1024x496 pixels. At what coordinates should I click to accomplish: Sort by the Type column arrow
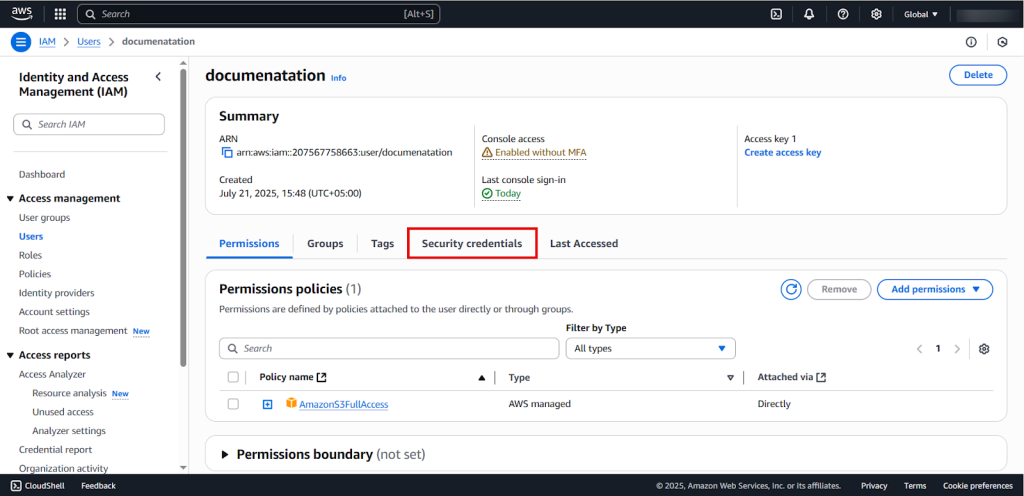pyautogui.click(x=731, y=377)
